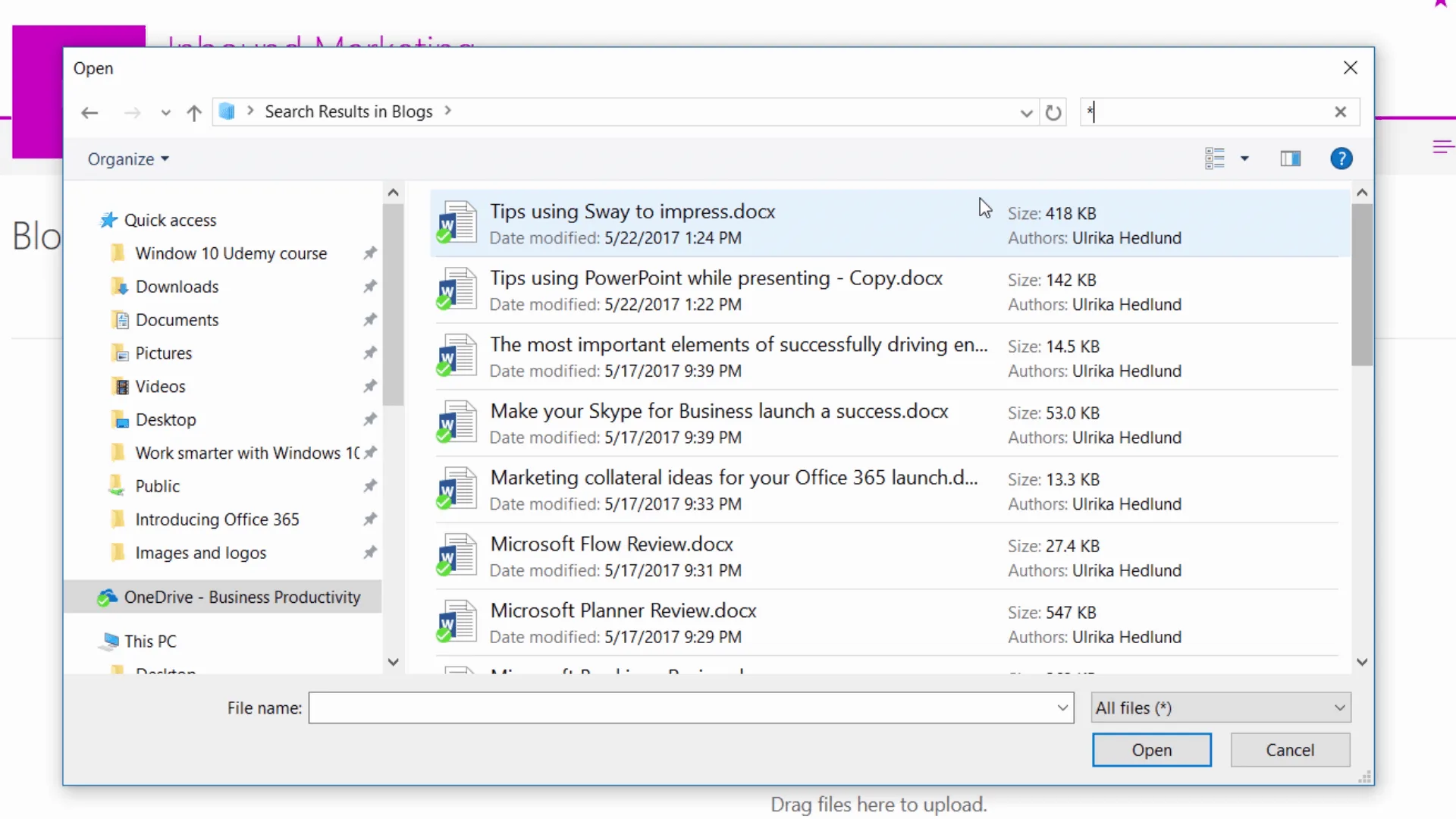This screenshot has width=1456, height=819.
Task: Select Downloads in navigation pane
Action: coord(177,287)
